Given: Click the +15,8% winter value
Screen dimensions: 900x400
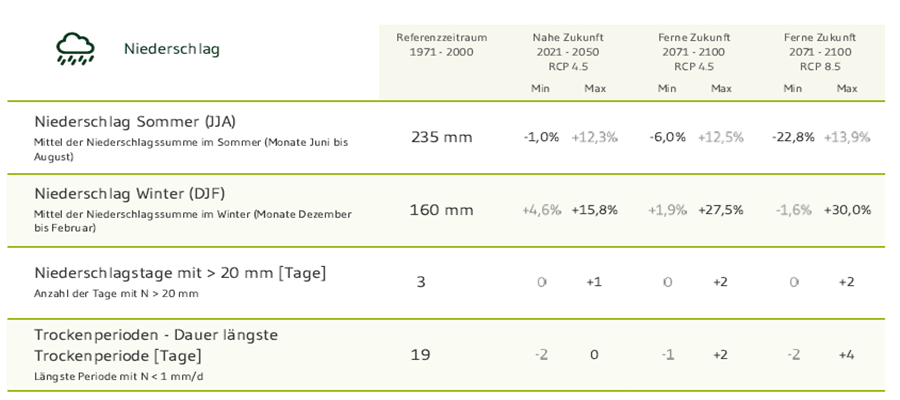Looking at the screenshot, I should [594, 210].
